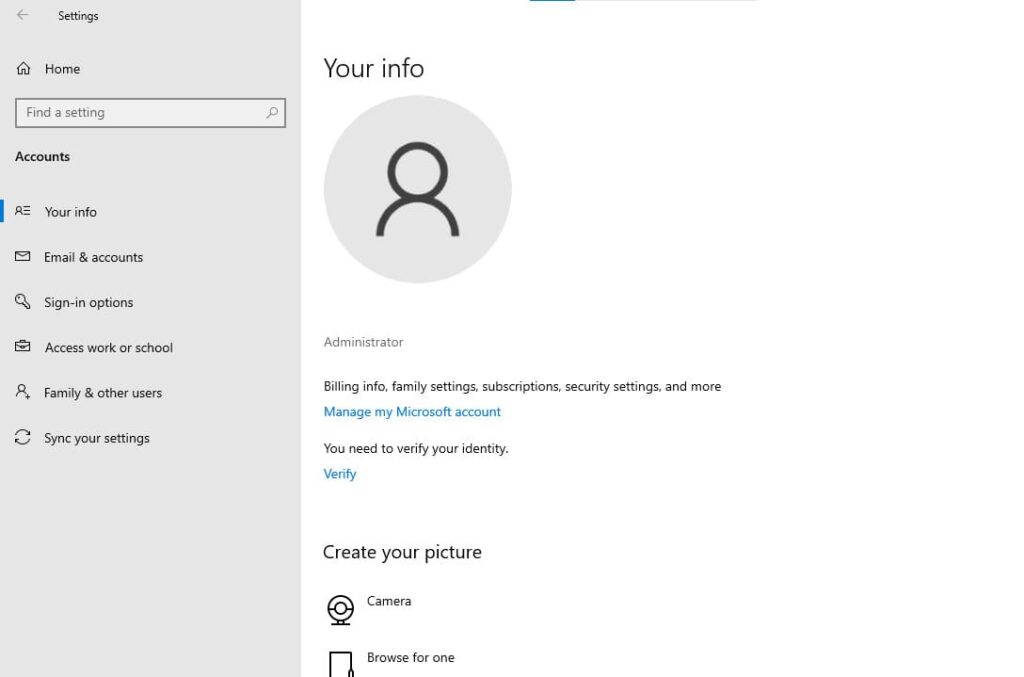This screenshot has width=1024, height=677.
Task: Click into the Find a setting field
Action: (140, 113)
